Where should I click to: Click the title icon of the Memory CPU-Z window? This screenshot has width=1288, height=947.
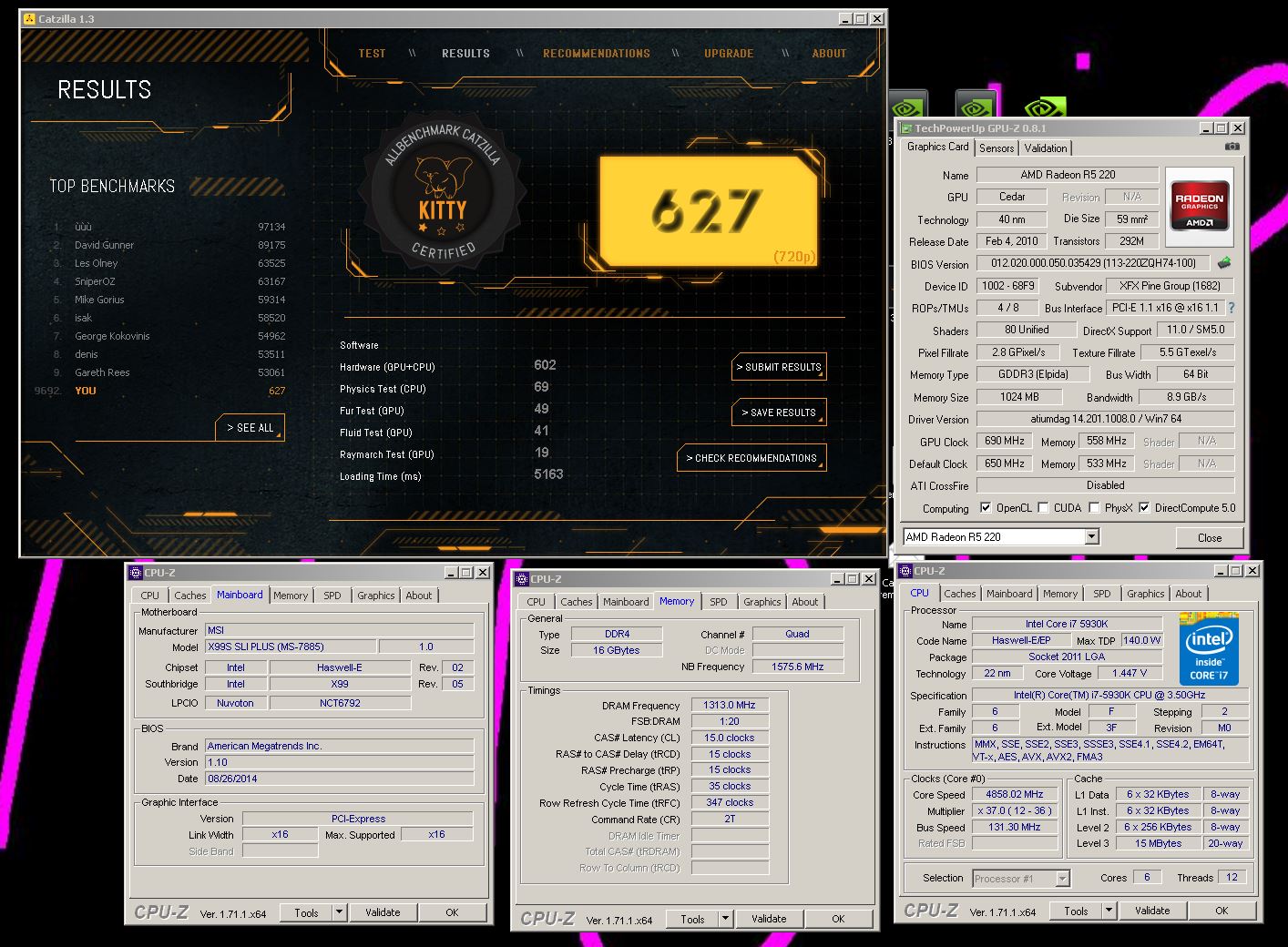pos(521,579)
